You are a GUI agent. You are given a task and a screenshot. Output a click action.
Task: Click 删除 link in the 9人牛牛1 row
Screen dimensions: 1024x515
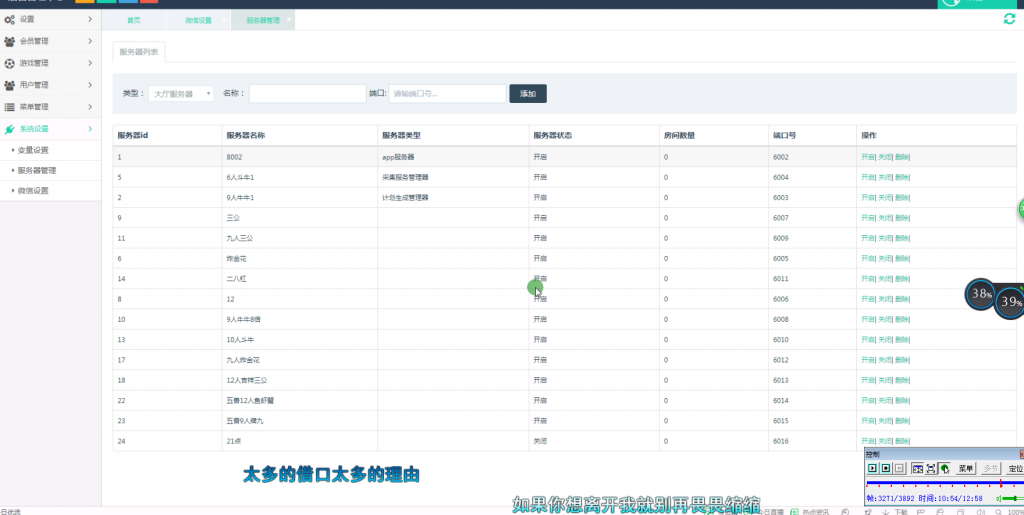pos(901,198)
